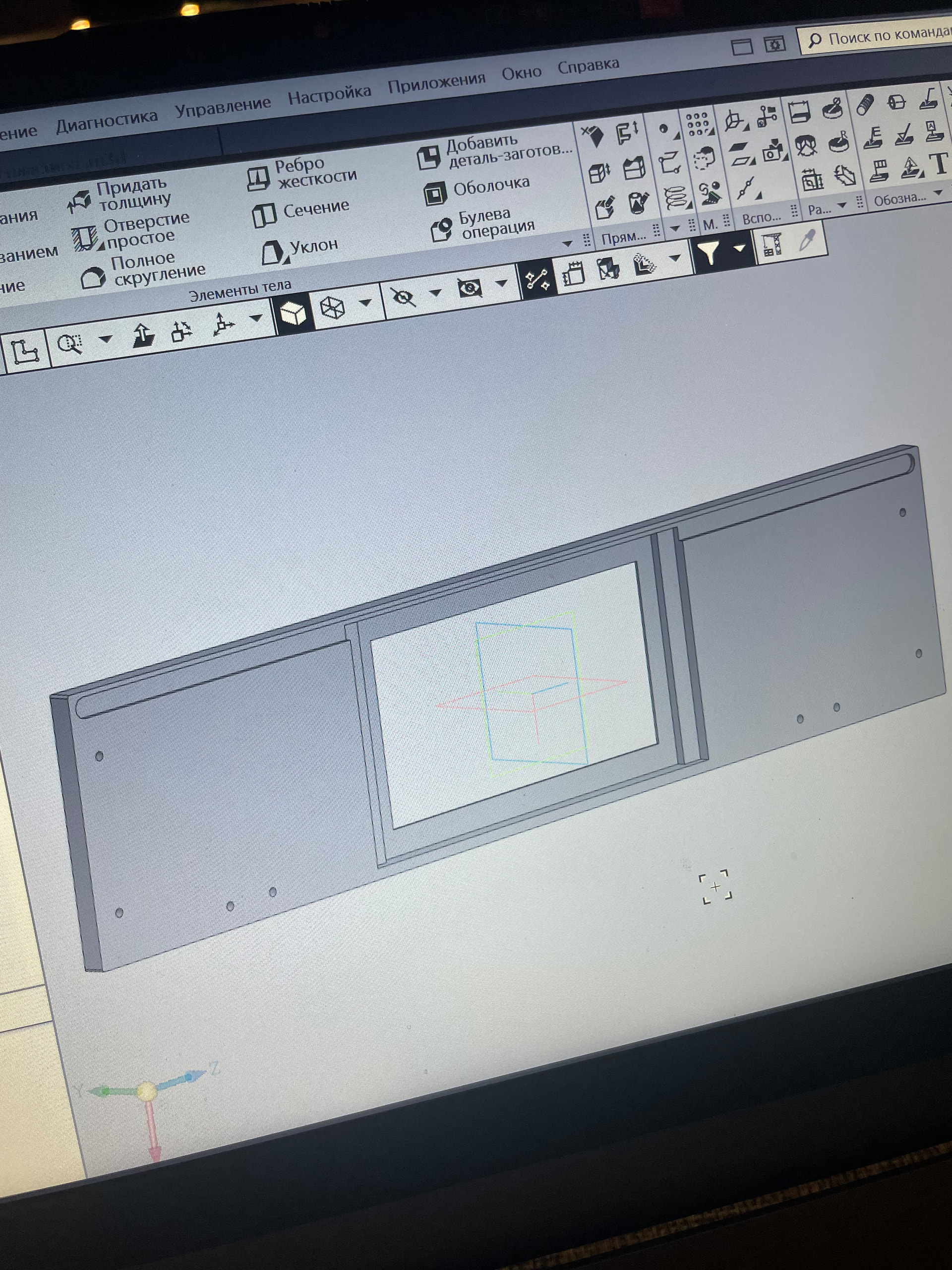Click the point array pattern icon

(x=697, y=124)
